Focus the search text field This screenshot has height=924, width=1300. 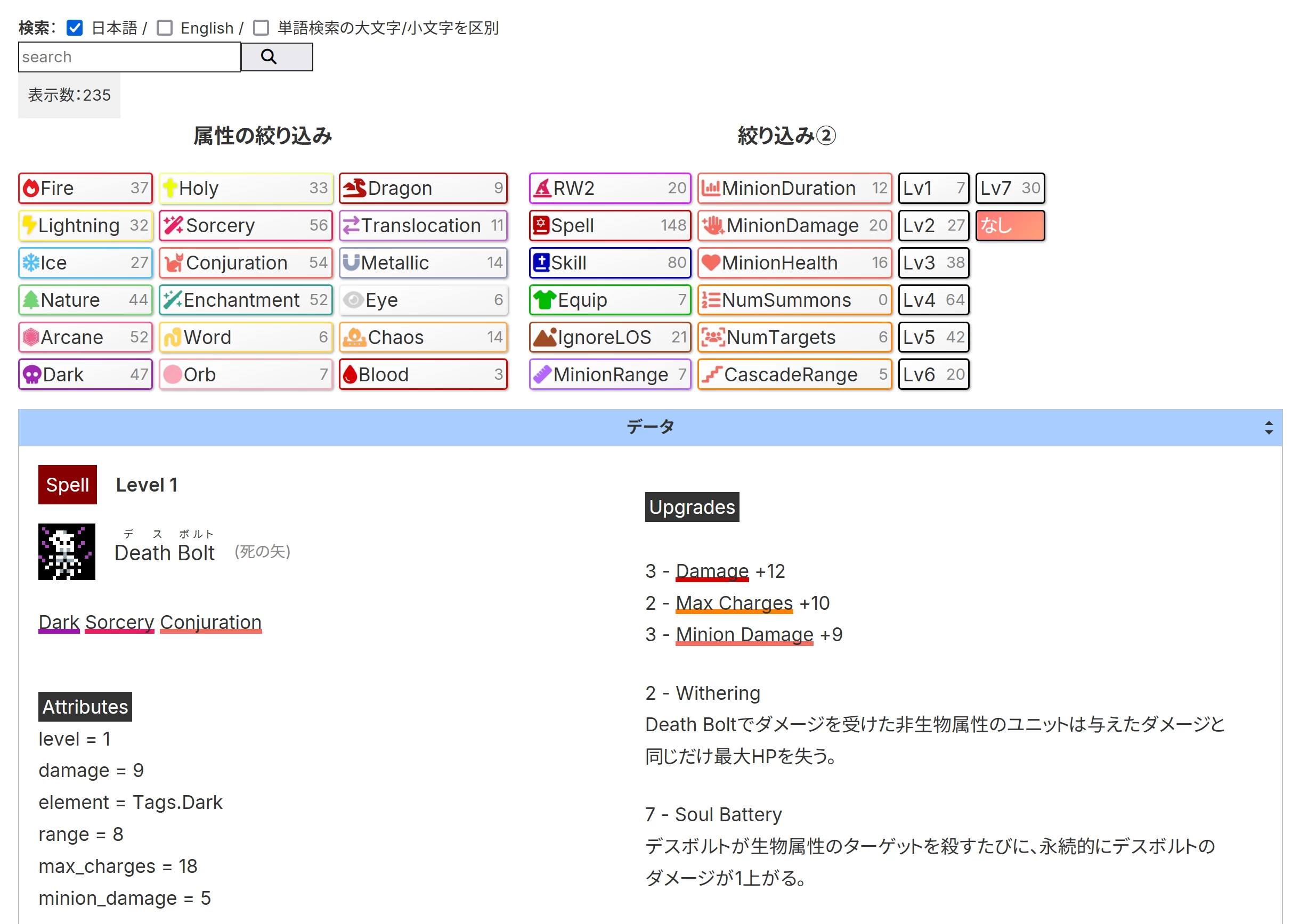tap(129, 58)
